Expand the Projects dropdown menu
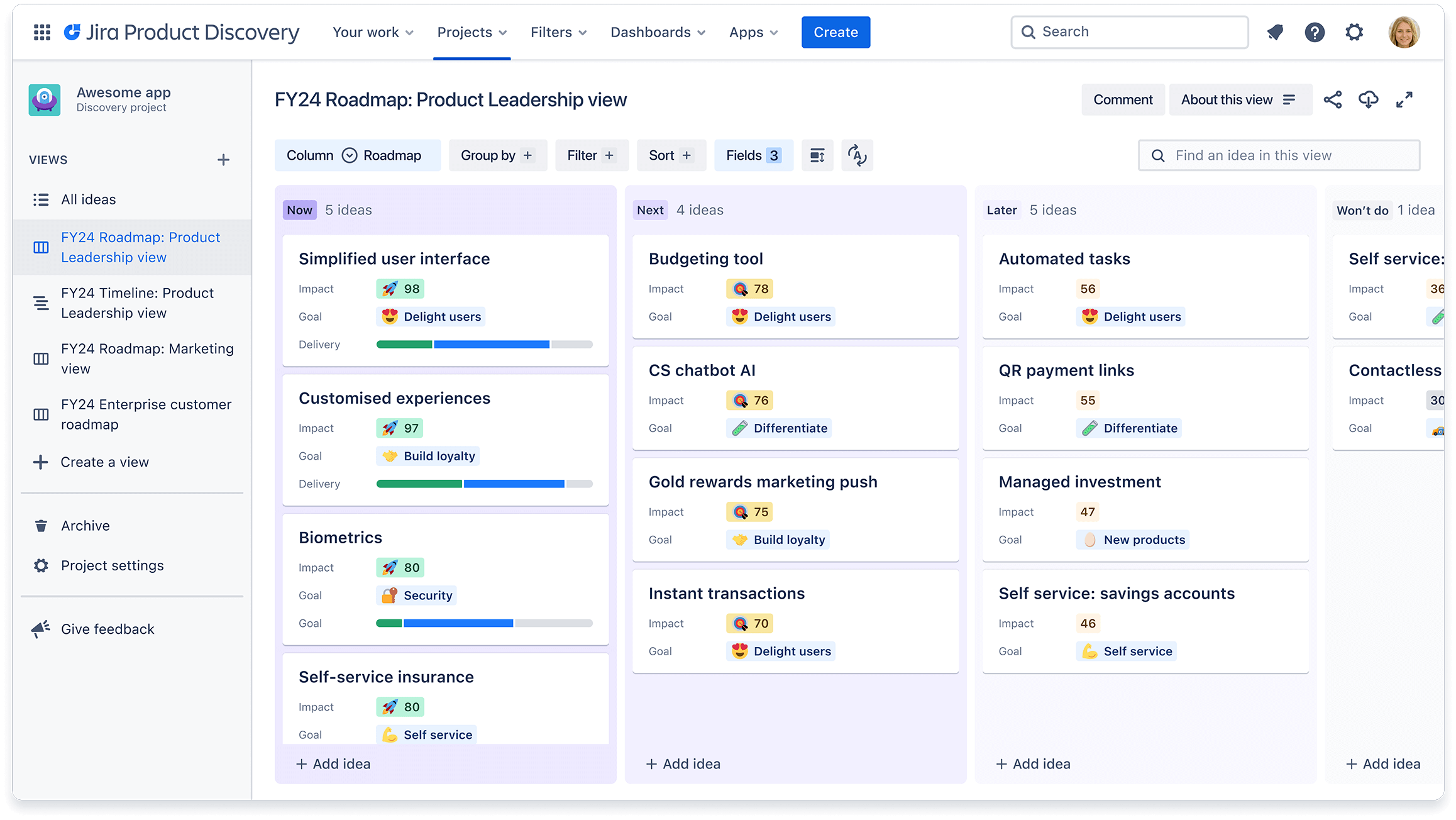 coord(471,32)
